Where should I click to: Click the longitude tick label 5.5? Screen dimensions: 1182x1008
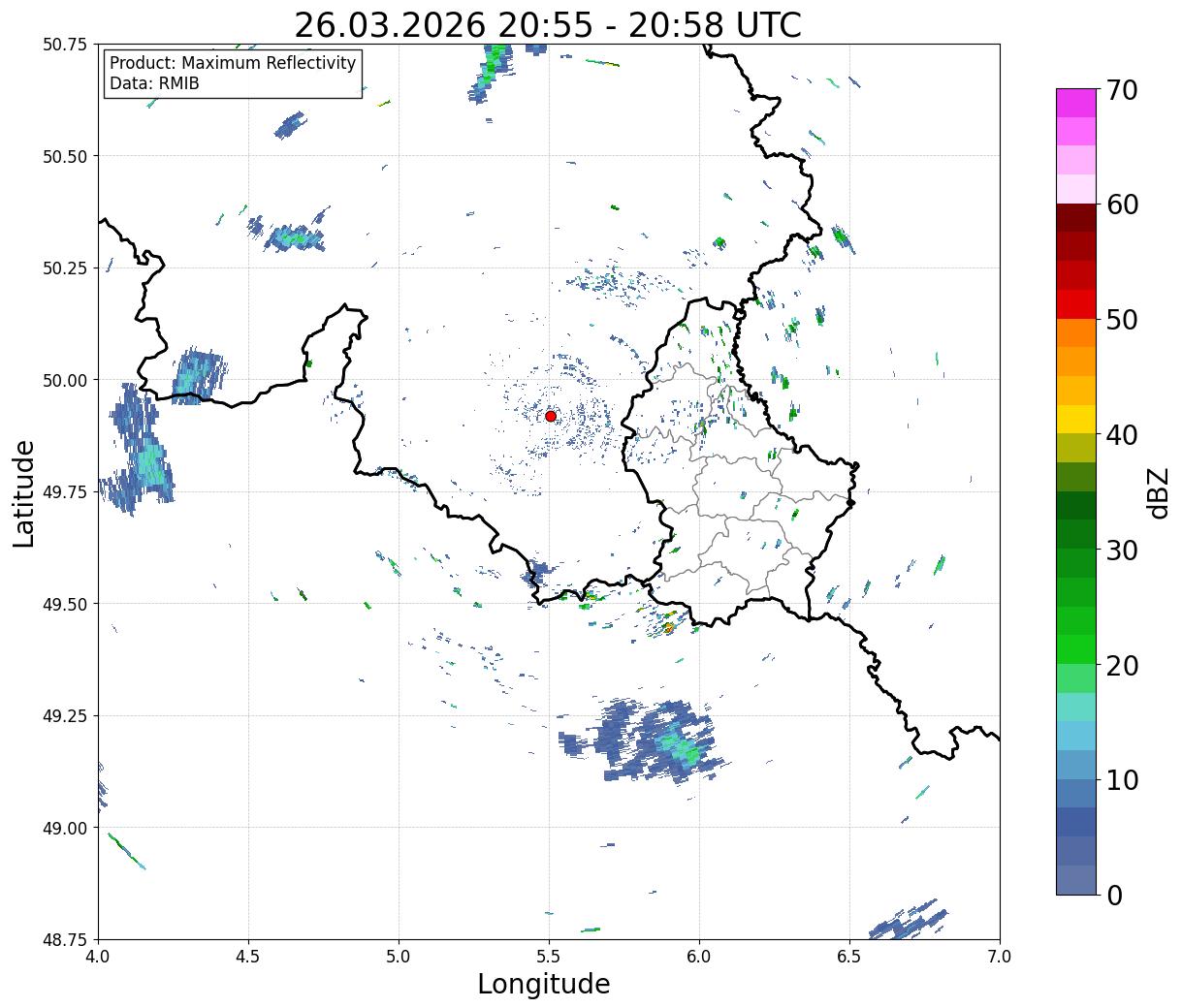tap(549, 957)
